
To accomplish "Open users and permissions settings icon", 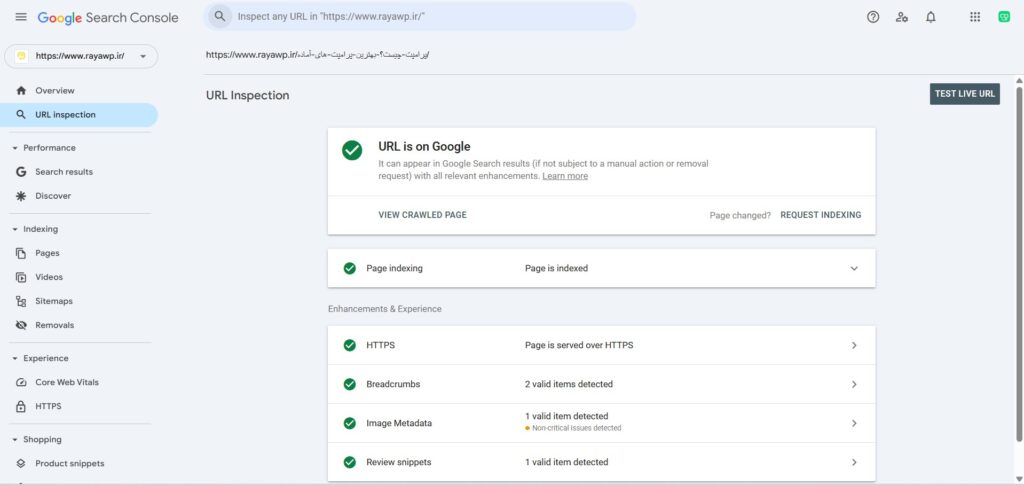I will pos(902,17).
